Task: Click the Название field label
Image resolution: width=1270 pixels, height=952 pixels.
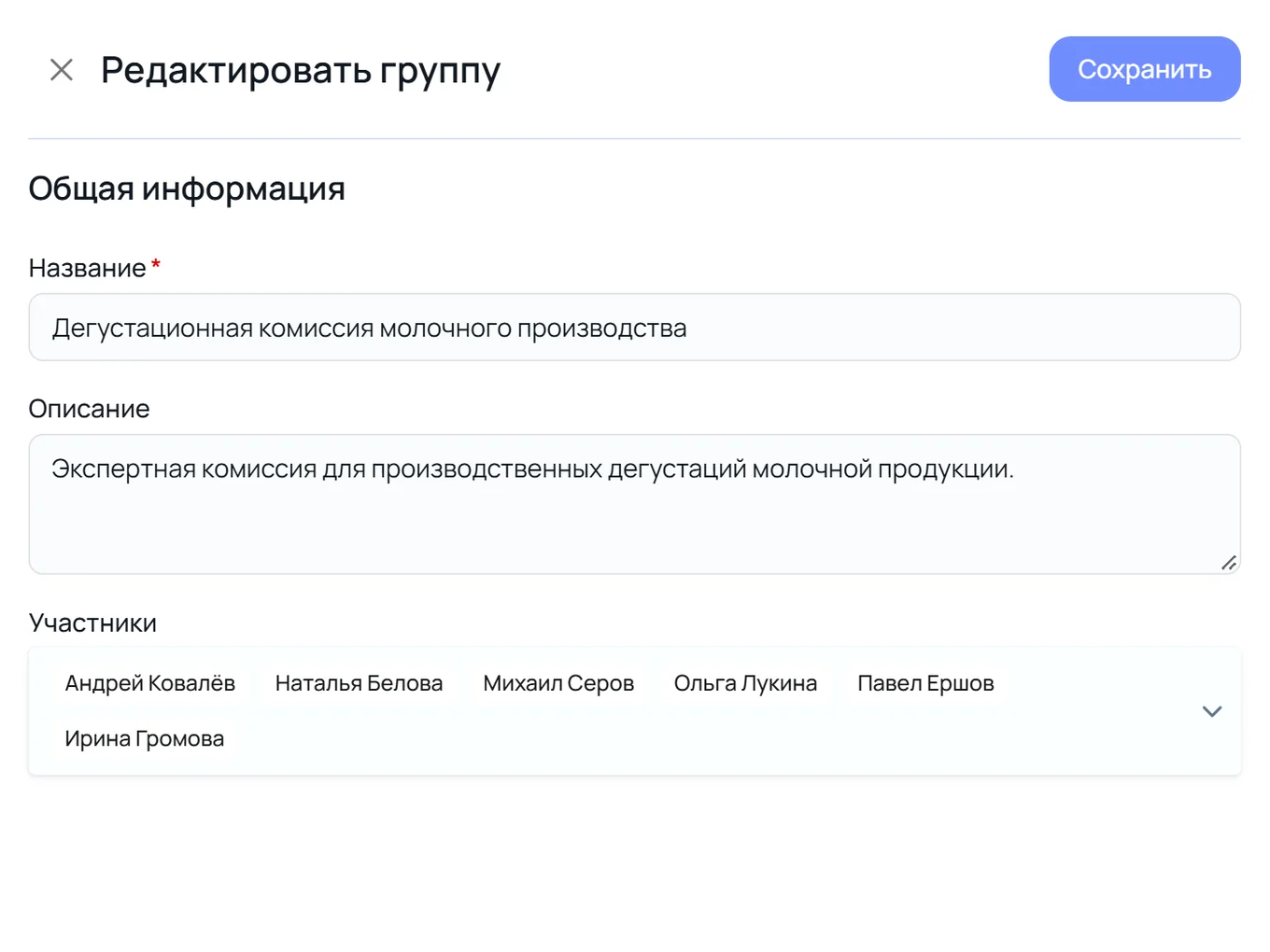Action: tap(87, 268)
